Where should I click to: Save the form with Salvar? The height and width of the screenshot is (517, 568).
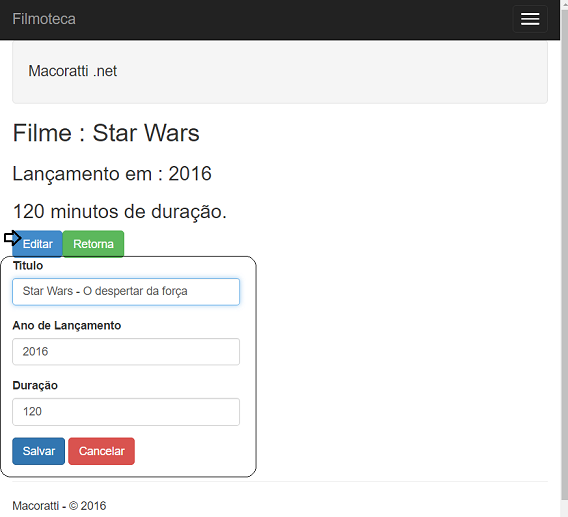(38, 451)
